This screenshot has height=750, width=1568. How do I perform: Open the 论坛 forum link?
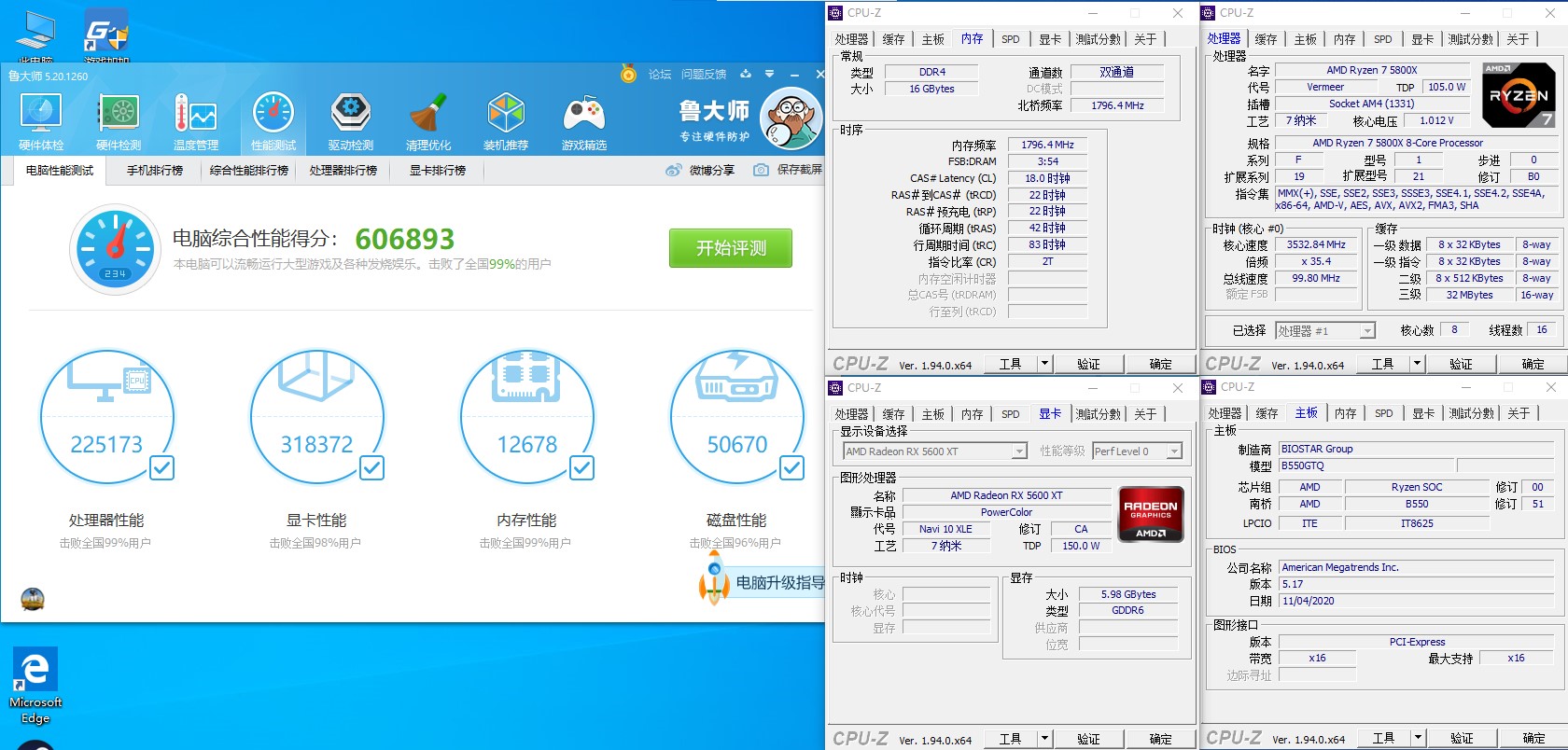[660, 75]
